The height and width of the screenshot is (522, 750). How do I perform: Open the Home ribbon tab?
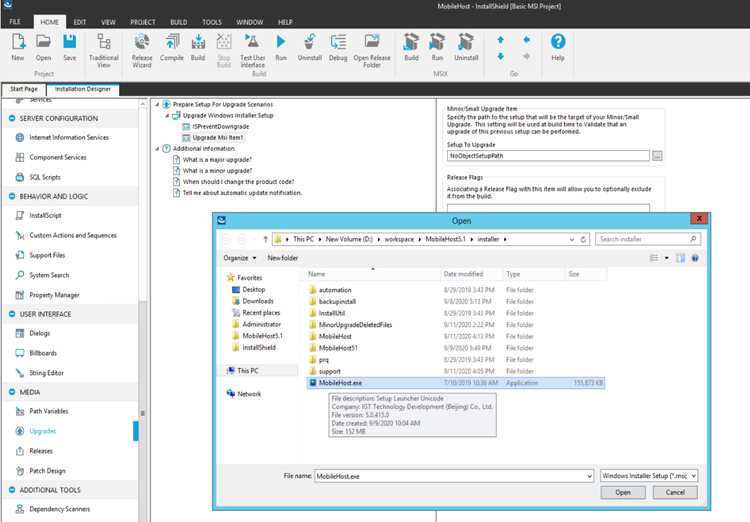[x=49, y=22]
